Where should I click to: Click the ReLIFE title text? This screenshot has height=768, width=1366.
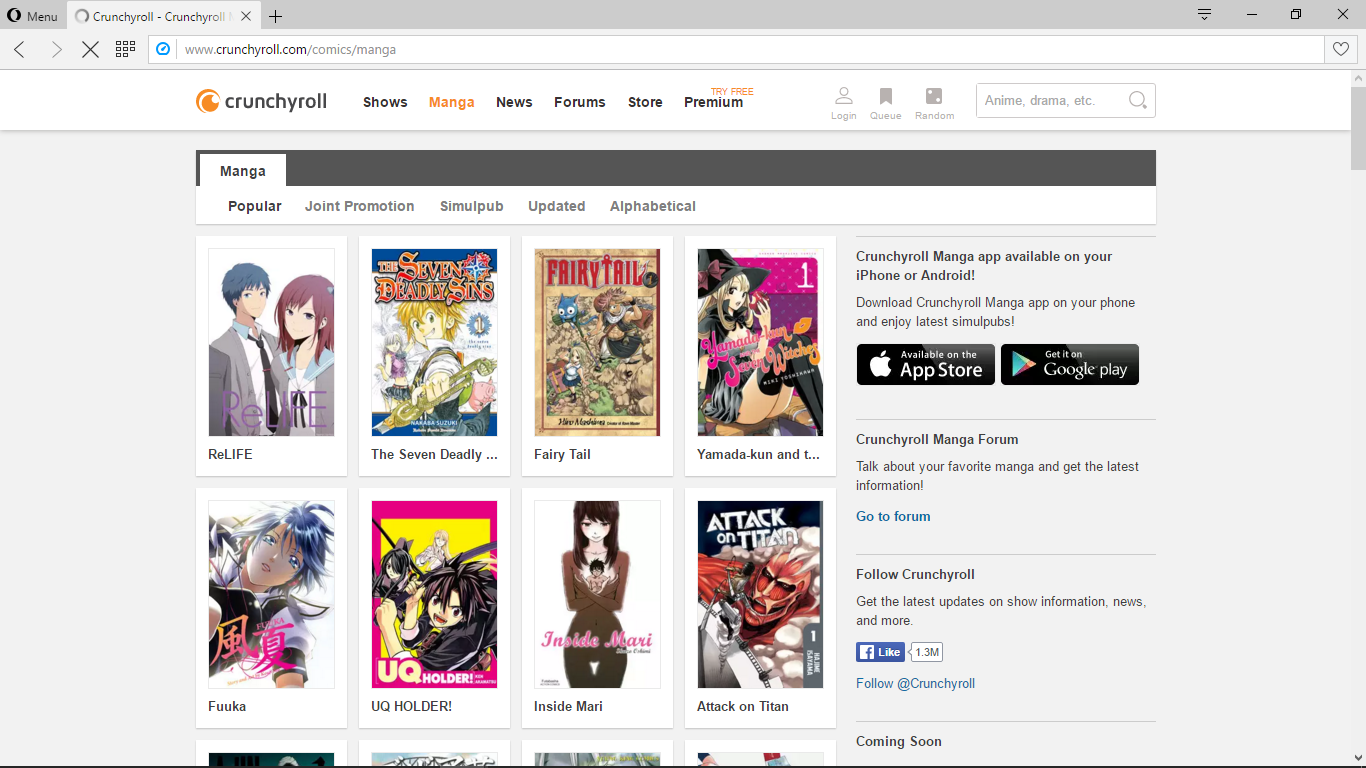click(230, 454)
